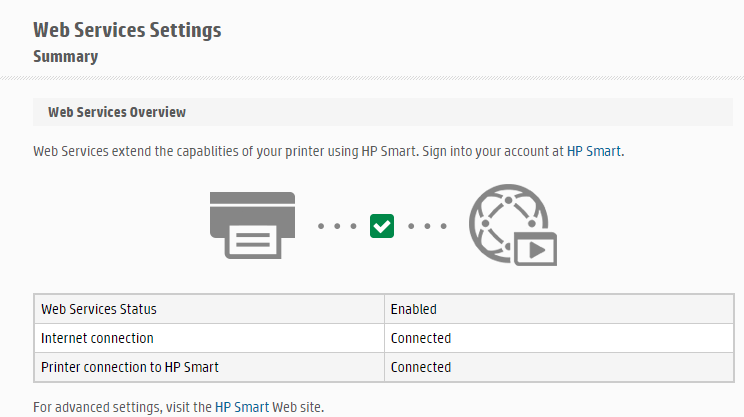Screen dimensions: 744x417
Task: Click the green checkmark connection status icon
Action: 382,226
